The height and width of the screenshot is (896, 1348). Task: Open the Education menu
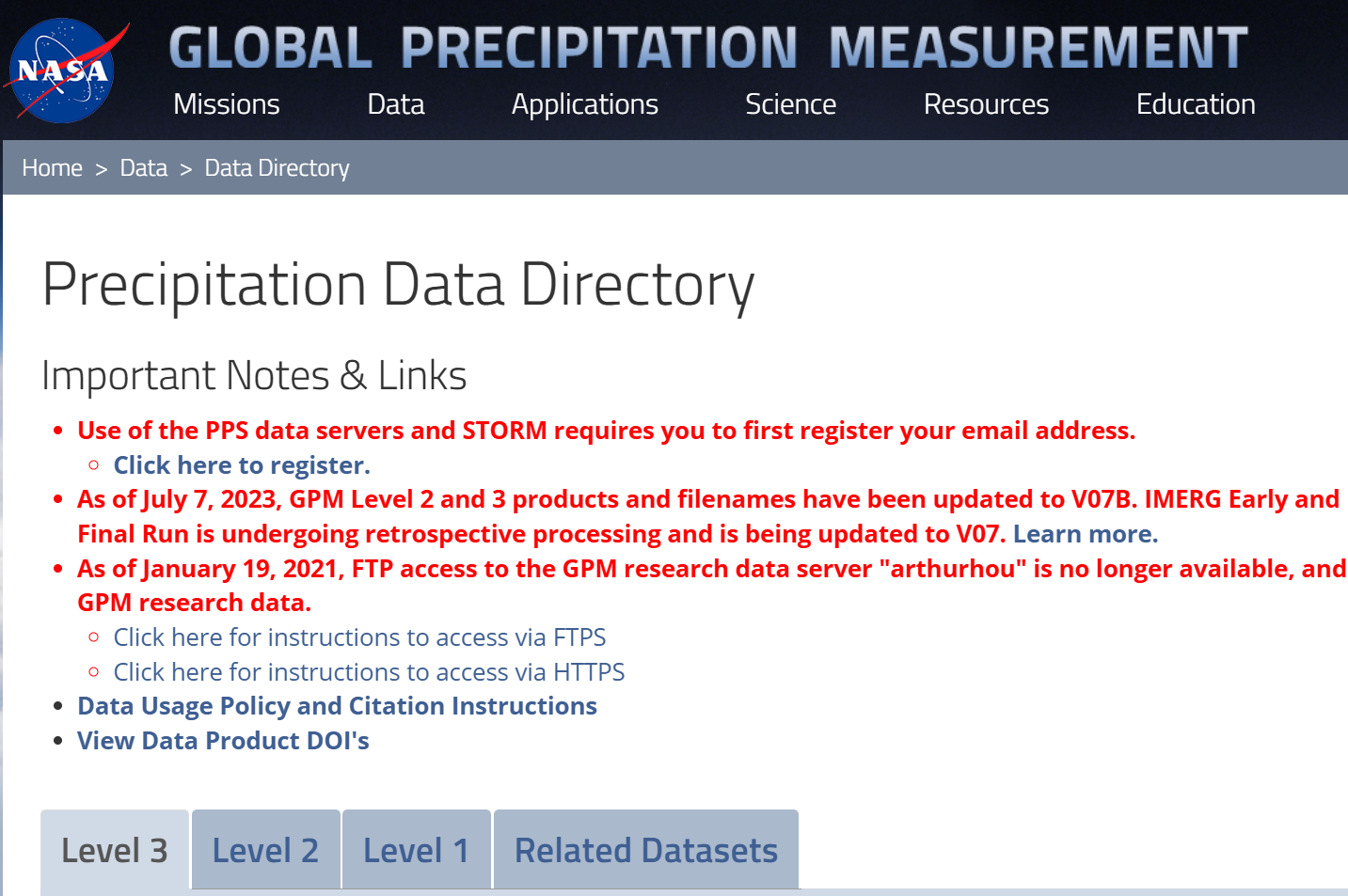point(1196,104)
